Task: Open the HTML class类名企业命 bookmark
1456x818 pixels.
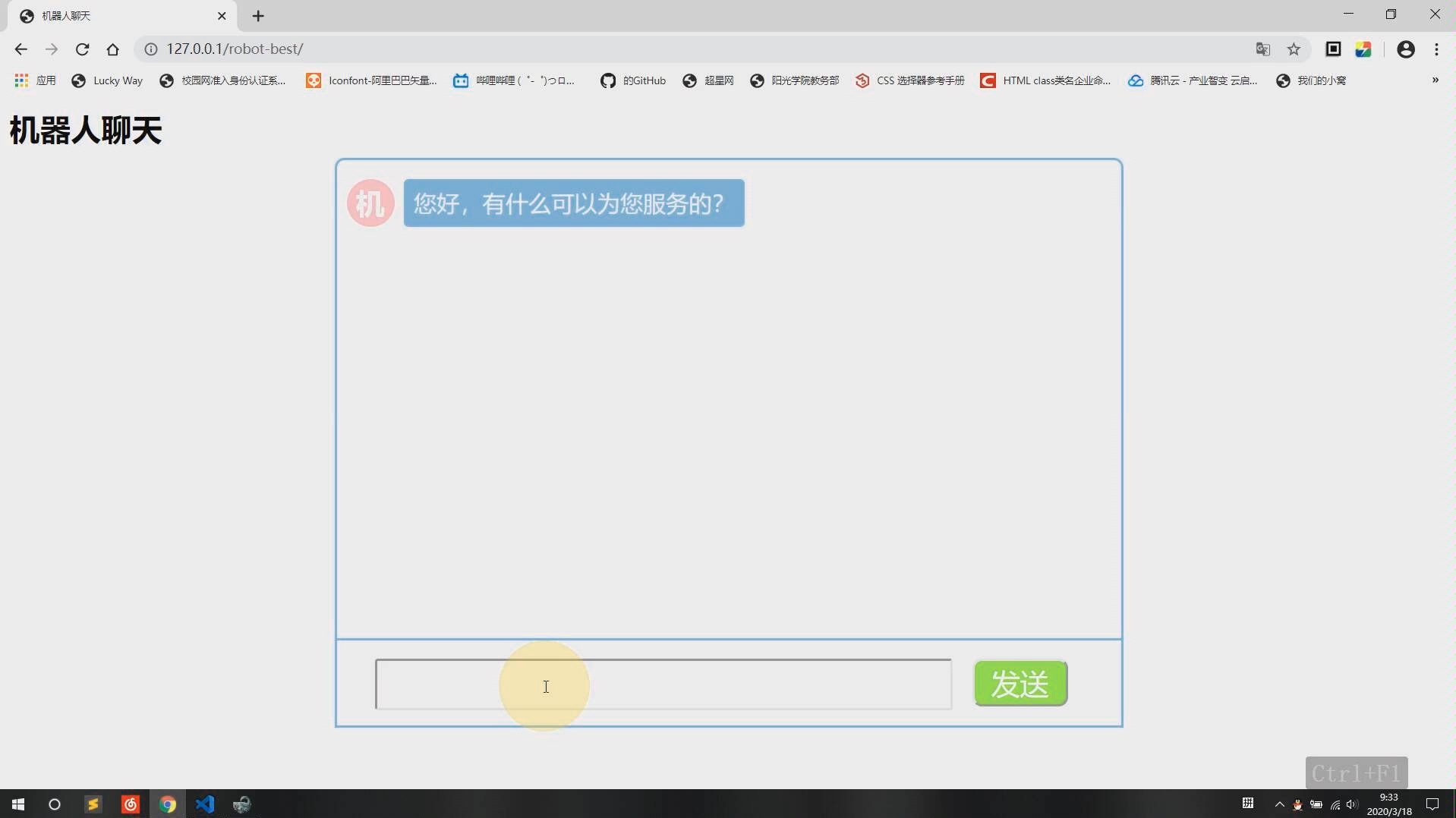Action: pos(1045,80)
